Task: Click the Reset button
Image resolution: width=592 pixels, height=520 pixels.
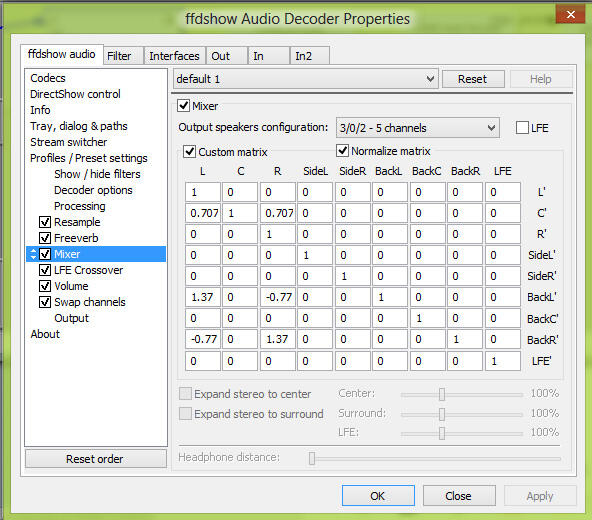Action: 473,79
